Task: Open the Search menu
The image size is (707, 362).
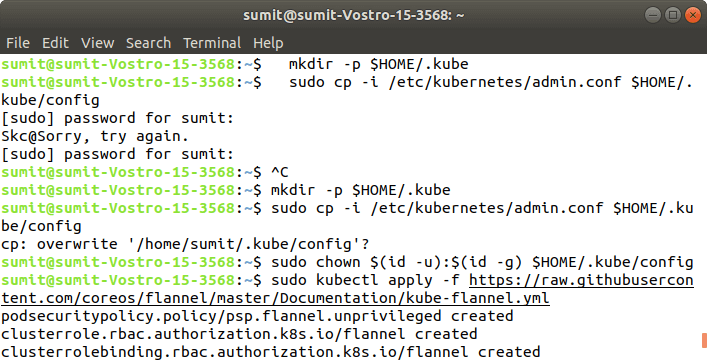Action: (148, 43)
